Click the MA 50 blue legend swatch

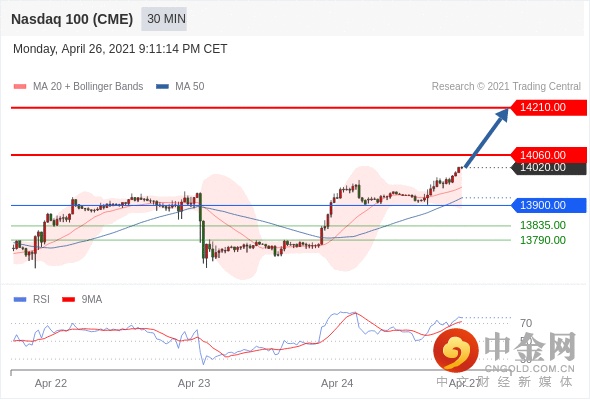(x=163, y=87)
